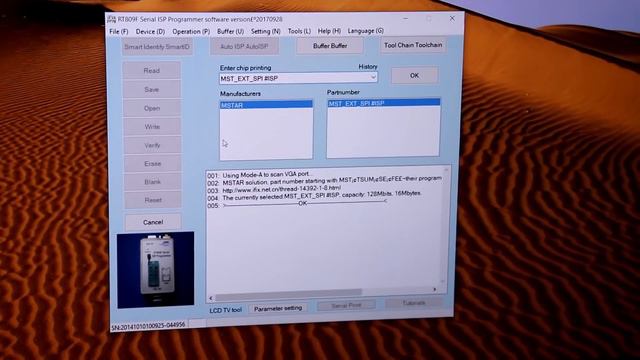
Task: Click the Read button
Action: pos(151,71)
